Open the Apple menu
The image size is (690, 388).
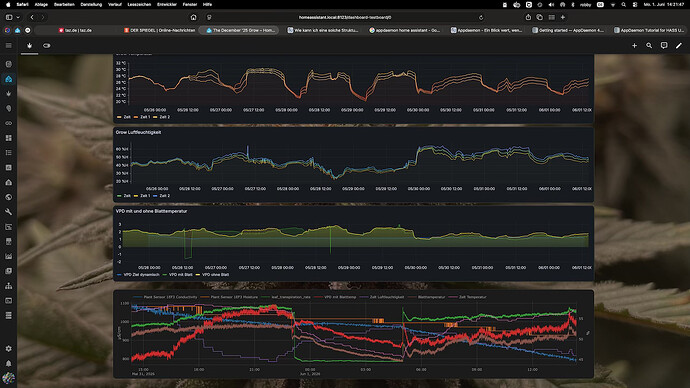pos(7,4)
